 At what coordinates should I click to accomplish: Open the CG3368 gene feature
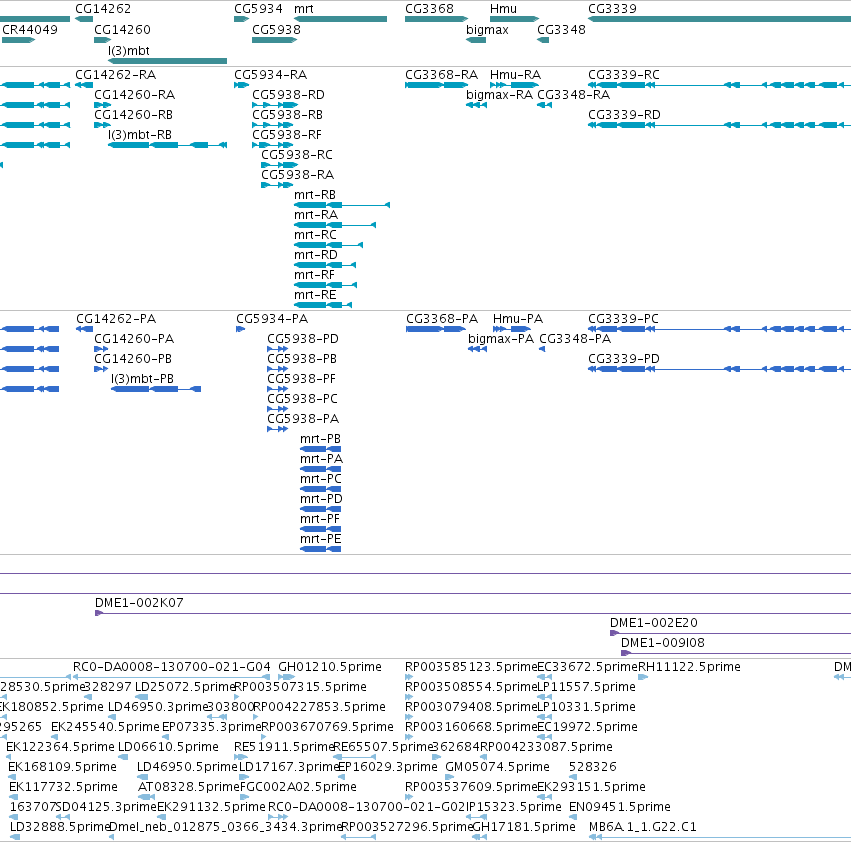(x=436, y=19)
